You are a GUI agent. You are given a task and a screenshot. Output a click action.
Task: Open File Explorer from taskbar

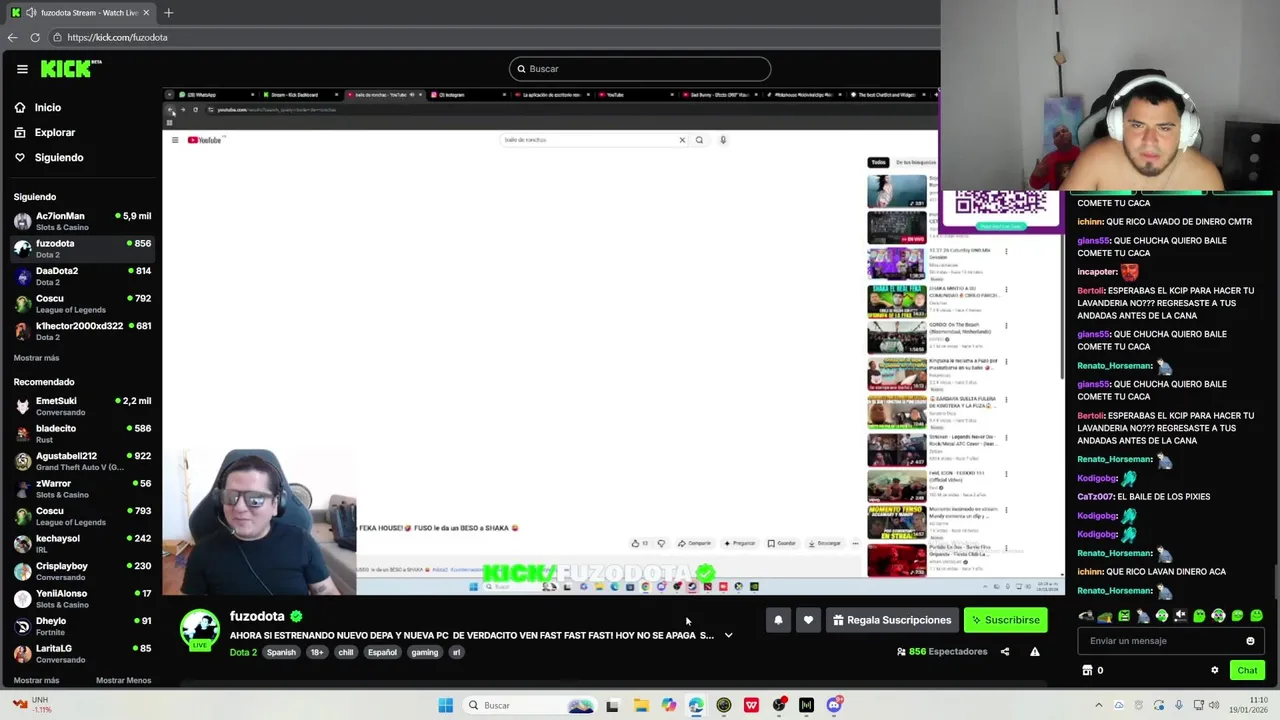[641, 705]
